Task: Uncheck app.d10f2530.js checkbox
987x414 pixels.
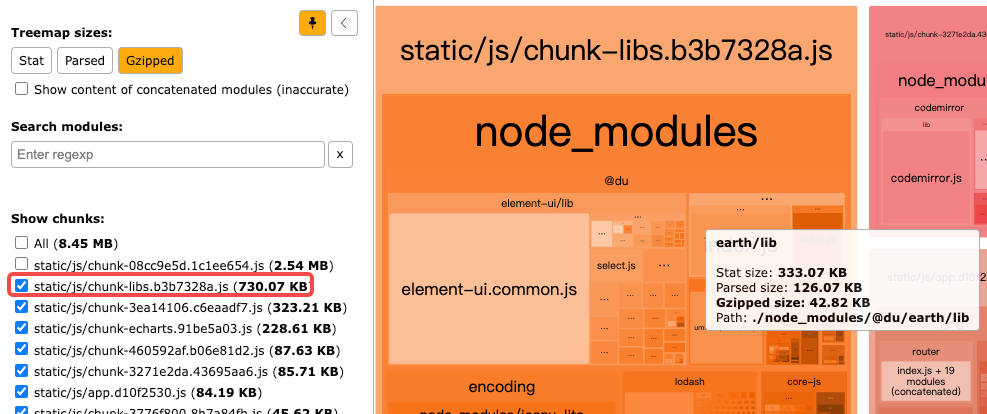Action: click(21, 393)
